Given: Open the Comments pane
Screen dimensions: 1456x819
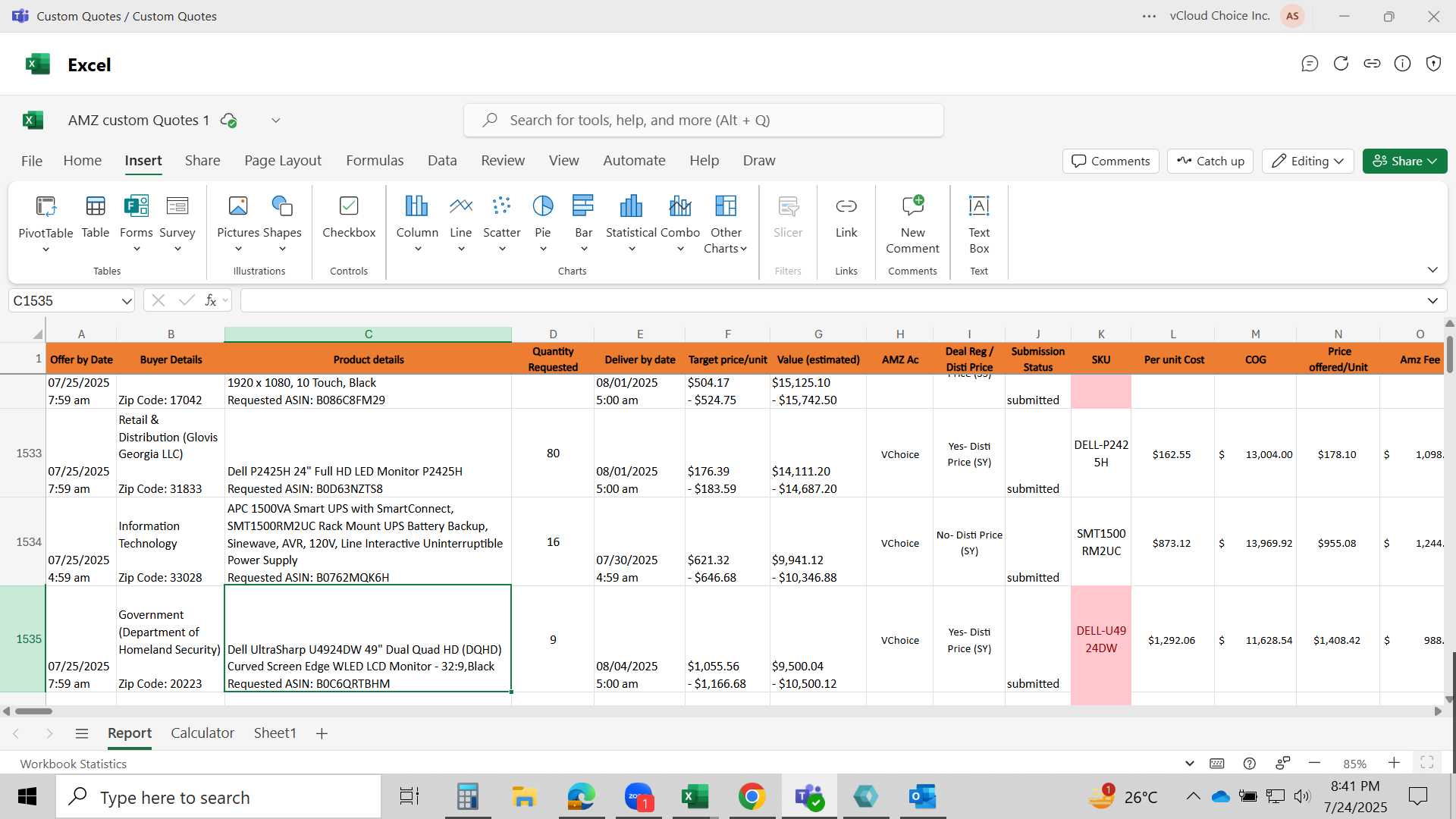Looking at the screenshot, I should pos(1111,161).
